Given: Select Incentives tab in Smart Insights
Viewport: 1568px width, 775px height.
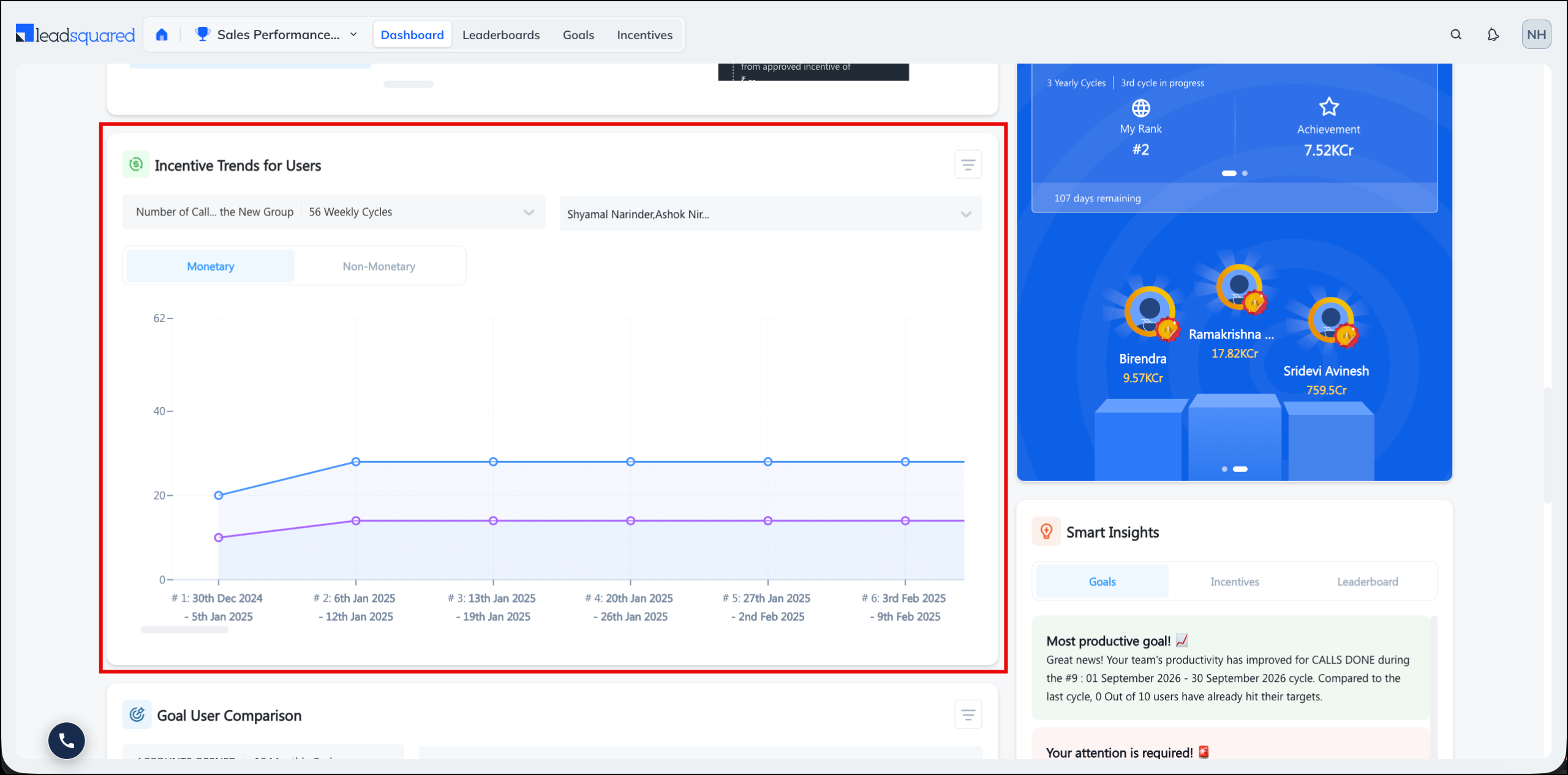Looking at the screenshot, I should (1235, 582).
